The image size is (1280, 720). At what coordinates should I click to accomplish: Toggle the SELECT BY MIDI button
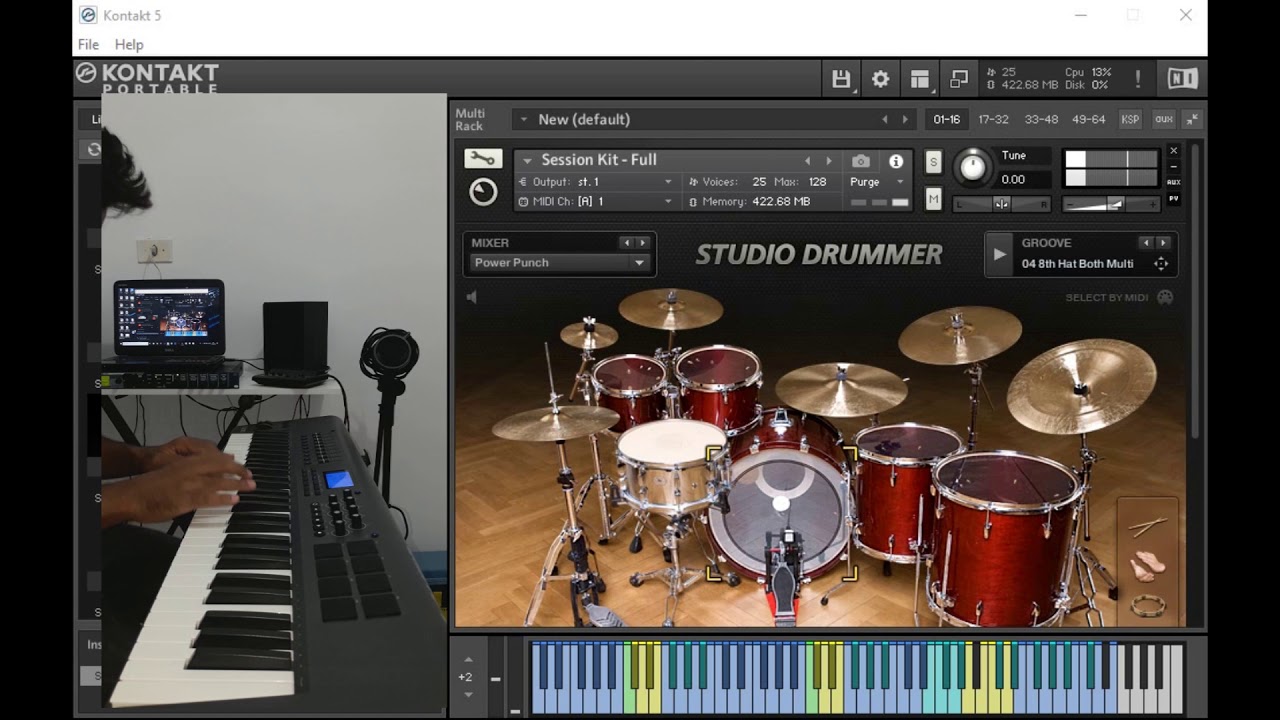pos(1118,297)
